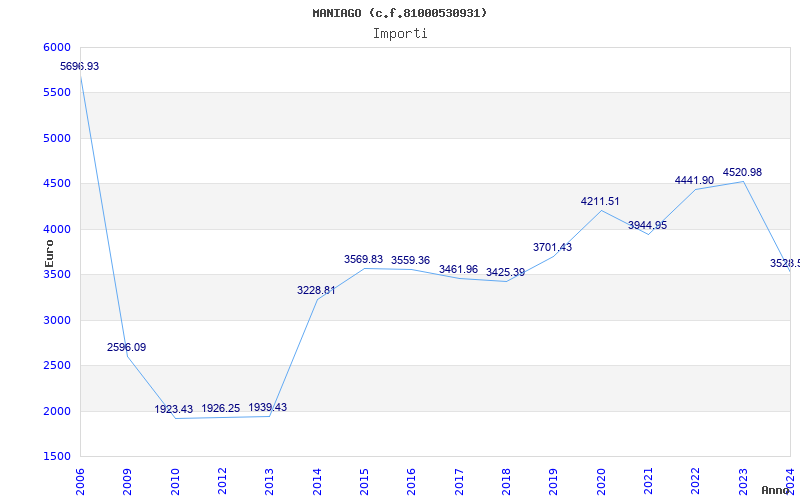Viewport: 800px width, 500px height.
Task: Click x-axis year 2009
Action: click(x=127, y=482)
